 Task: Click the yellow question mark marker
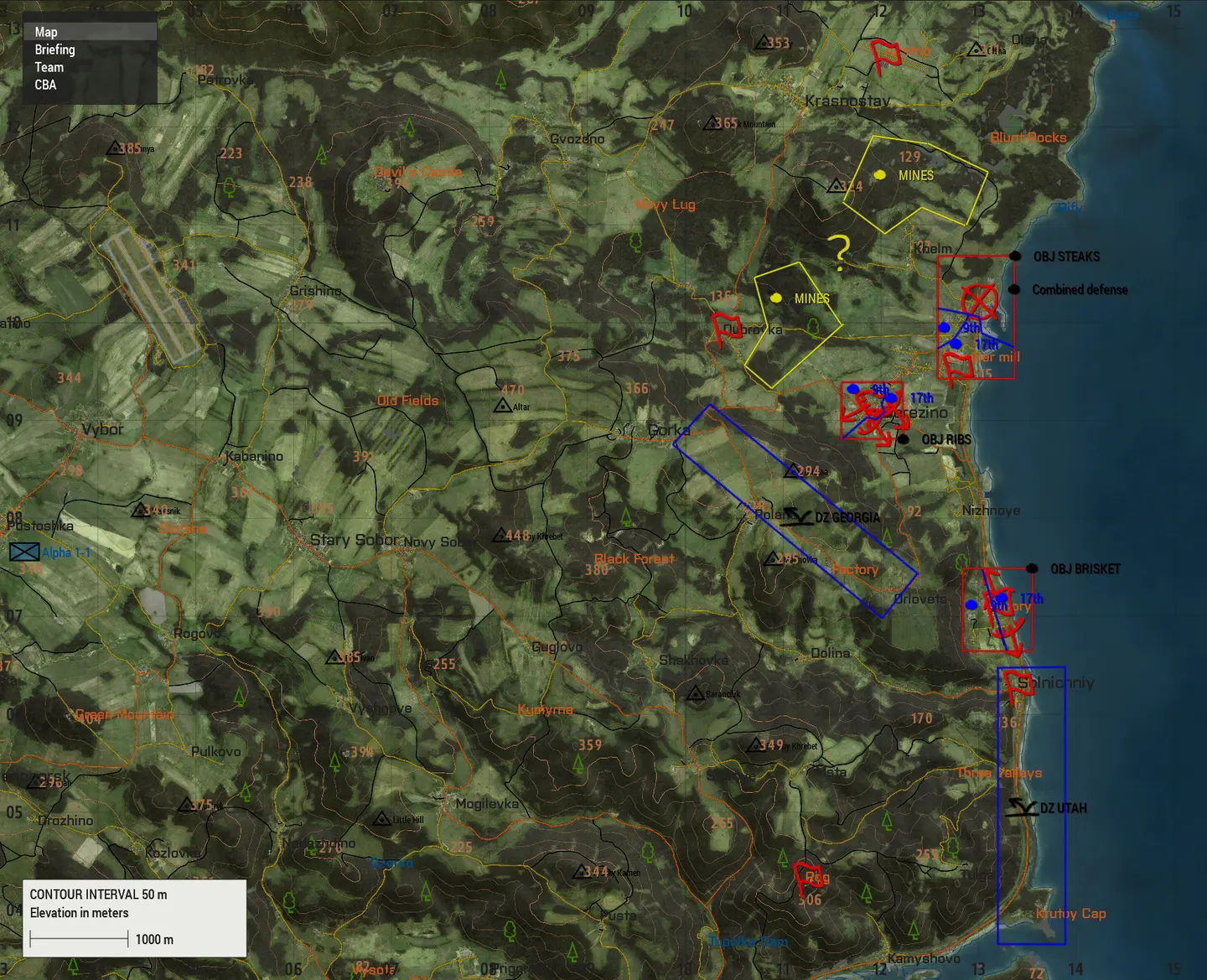[x=838, y=251]
